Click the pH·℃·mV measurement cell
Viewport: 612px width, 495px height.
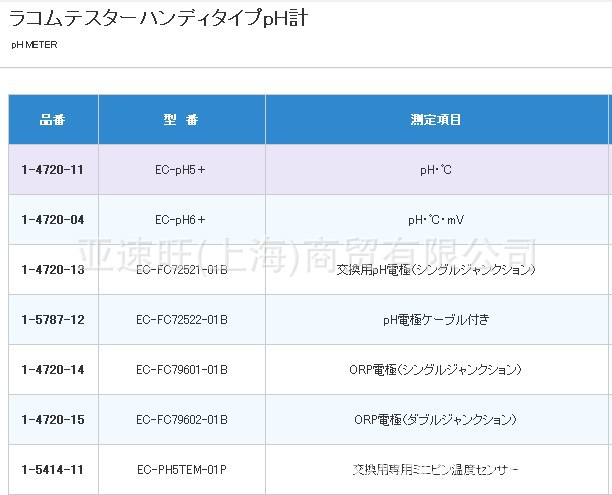coord(436,220)
